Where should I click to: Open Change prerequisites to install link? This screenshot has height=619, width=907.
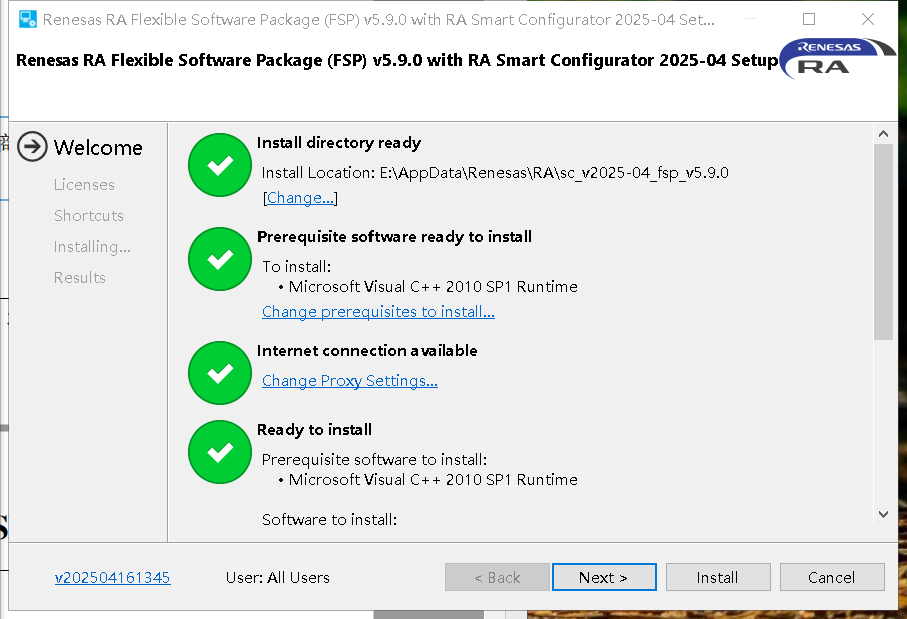(378, 312)
